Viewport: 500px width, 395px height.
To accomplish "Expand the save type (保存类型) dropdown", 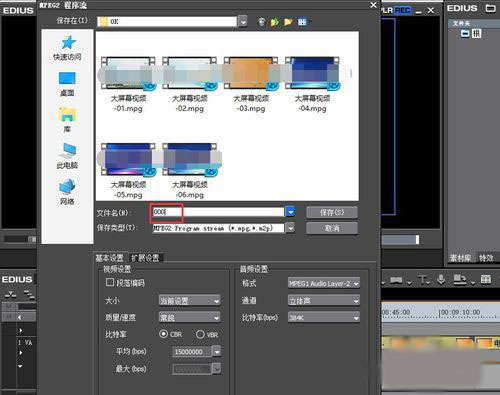I will (291, 228).
